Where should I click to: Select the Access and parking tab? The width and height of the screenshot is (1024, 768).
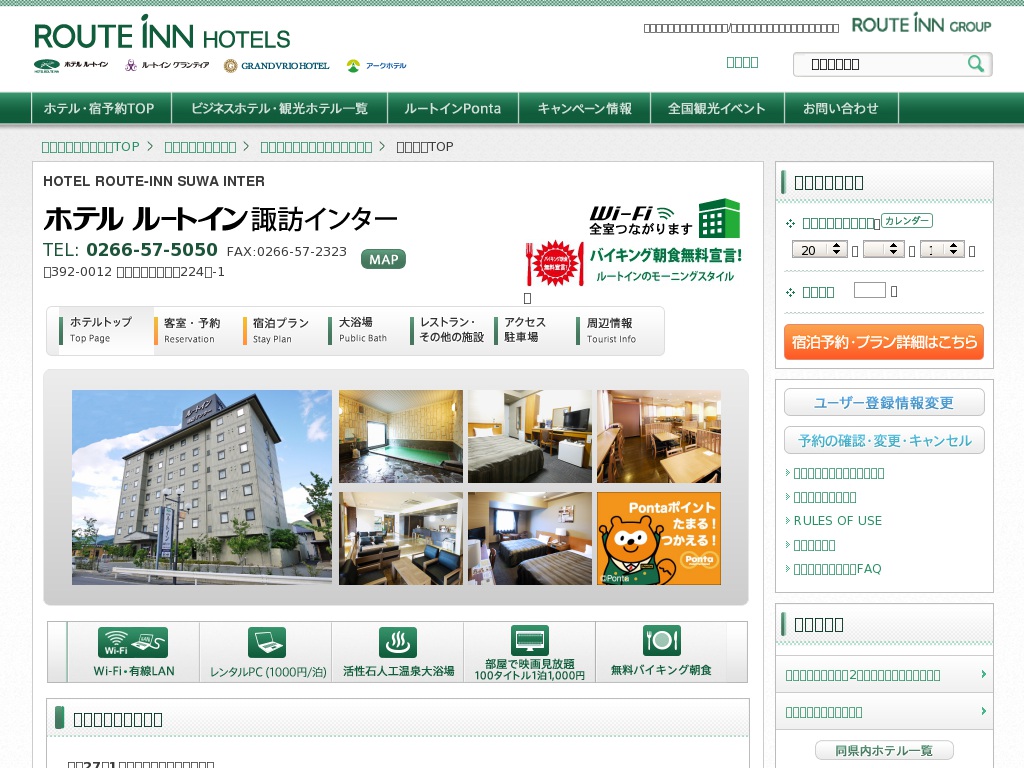533,330
